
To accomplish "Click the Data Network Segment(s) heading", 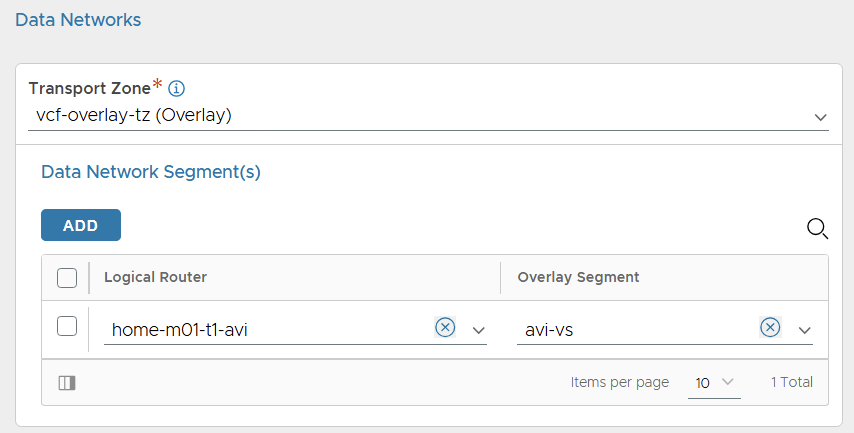I will point(150,172).
